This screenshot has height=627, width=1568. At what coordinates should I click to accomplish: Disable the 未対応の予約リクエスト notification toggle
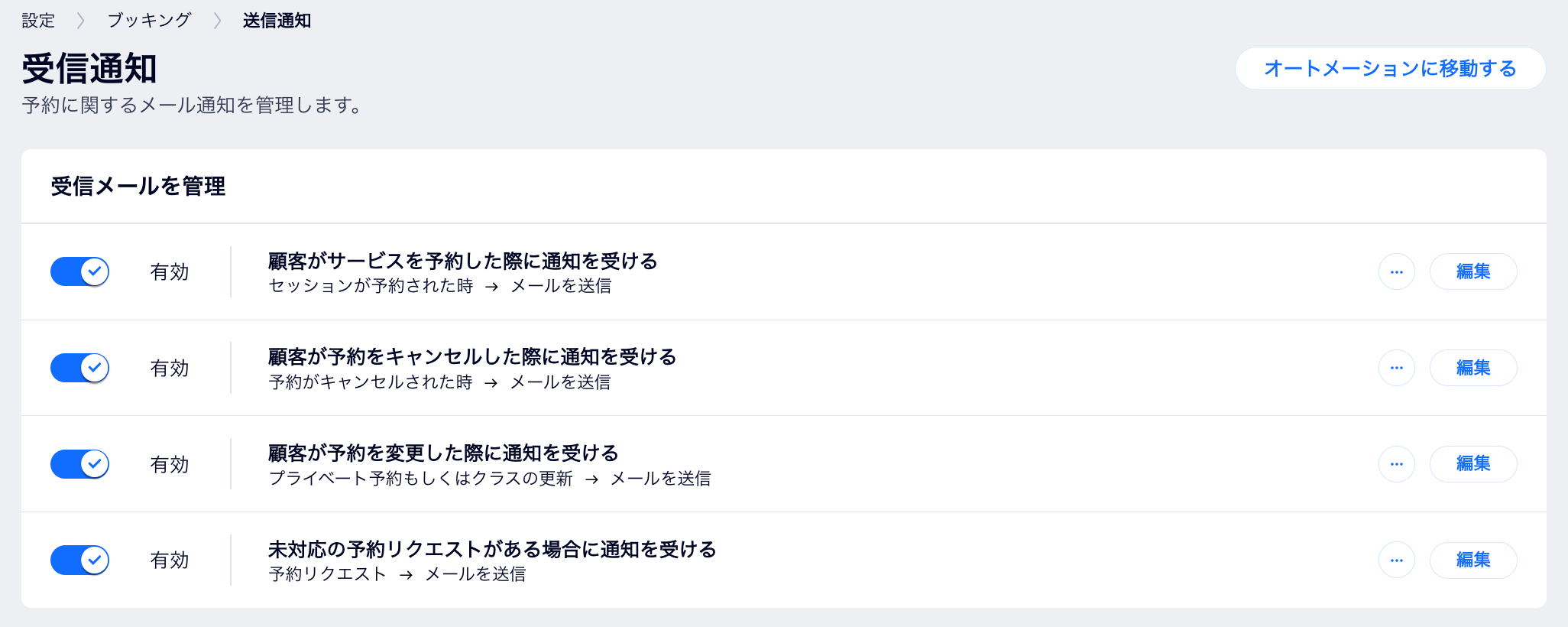(79, 560)
